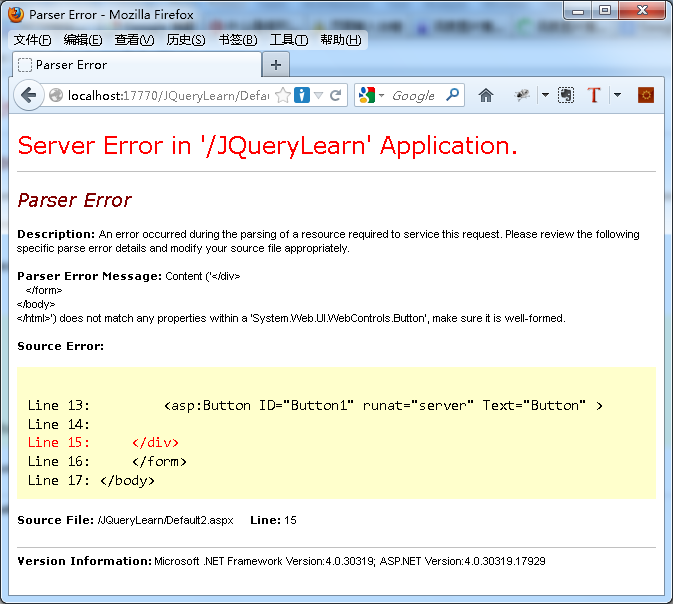Open the dropdown arrow next to red T icon
Image resolution: width=673 pixels, height=604 pixels.
617,96
